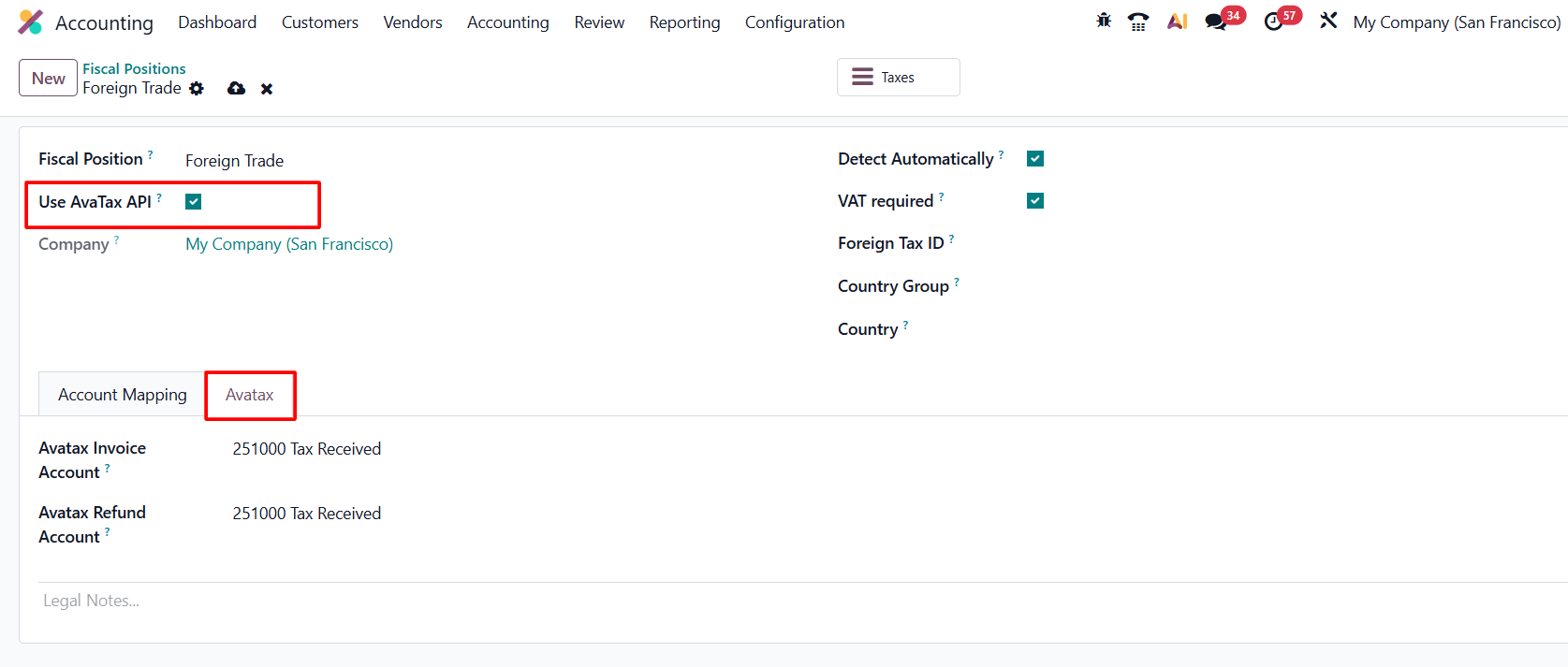
Task: Click the help mark beside Detect Automatically
Action: pos(1001,154)
